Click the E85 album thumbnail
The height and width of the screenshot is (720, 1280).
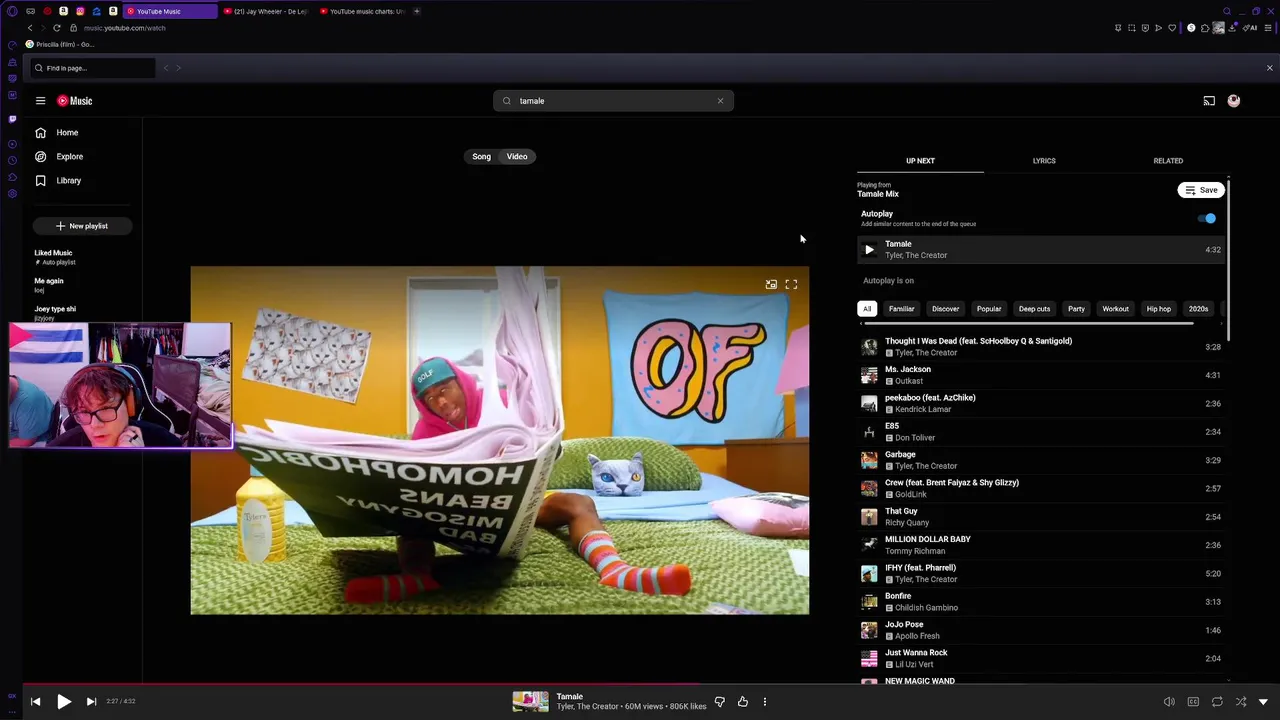click(x=869, y=432)
